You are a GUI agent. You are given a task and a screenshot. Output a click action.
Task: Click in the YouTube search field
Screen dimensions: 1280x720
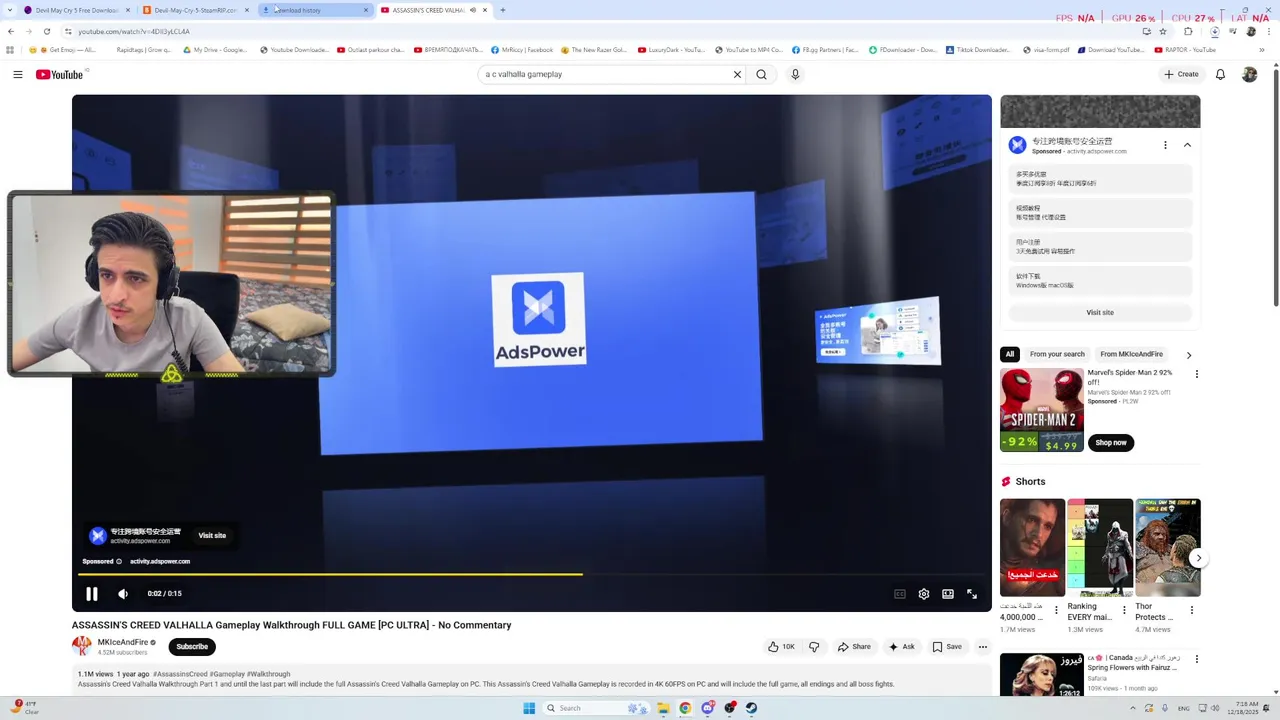point(605,74)
